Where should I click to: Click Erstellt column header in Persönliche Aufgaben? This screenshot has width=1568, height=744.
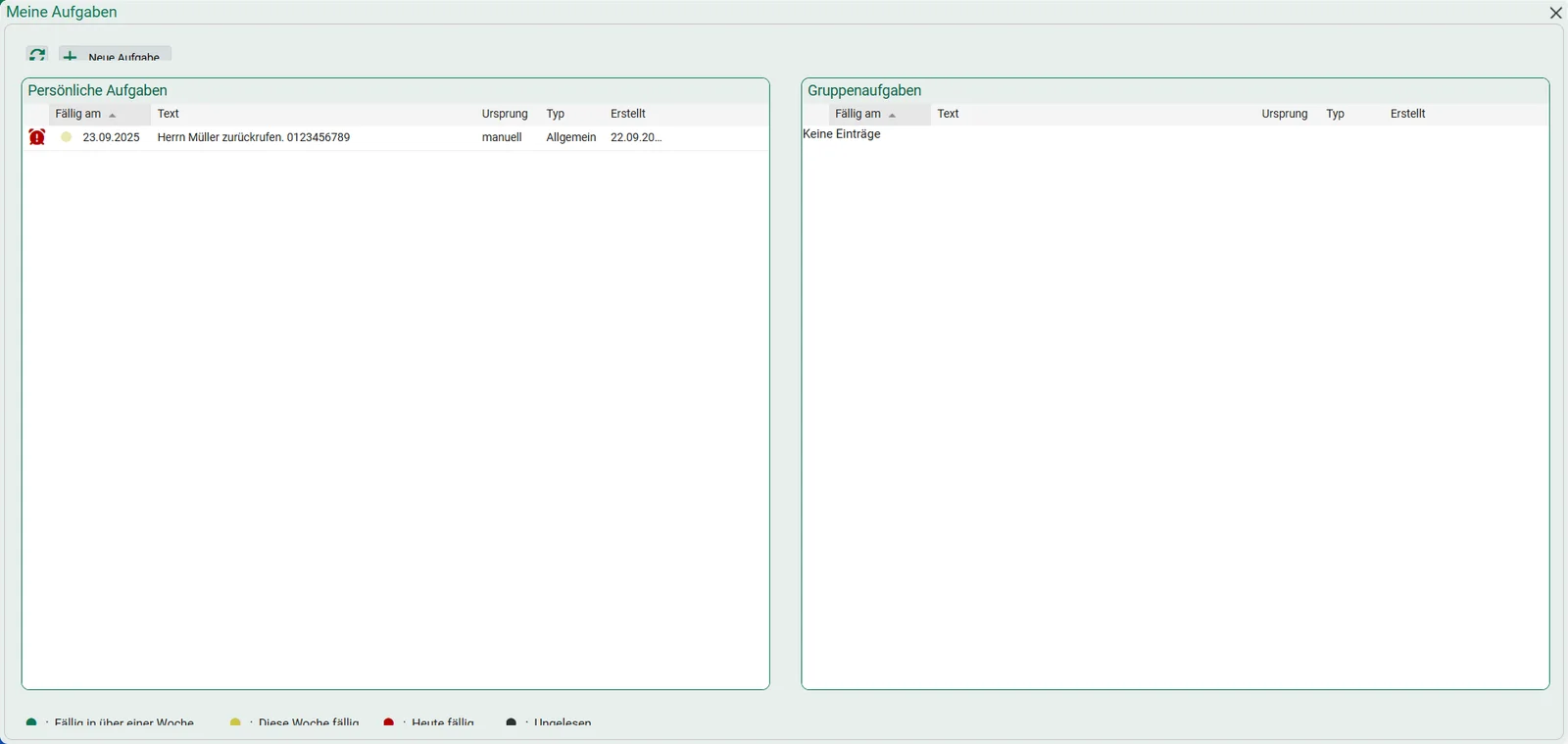pos(628,114)
